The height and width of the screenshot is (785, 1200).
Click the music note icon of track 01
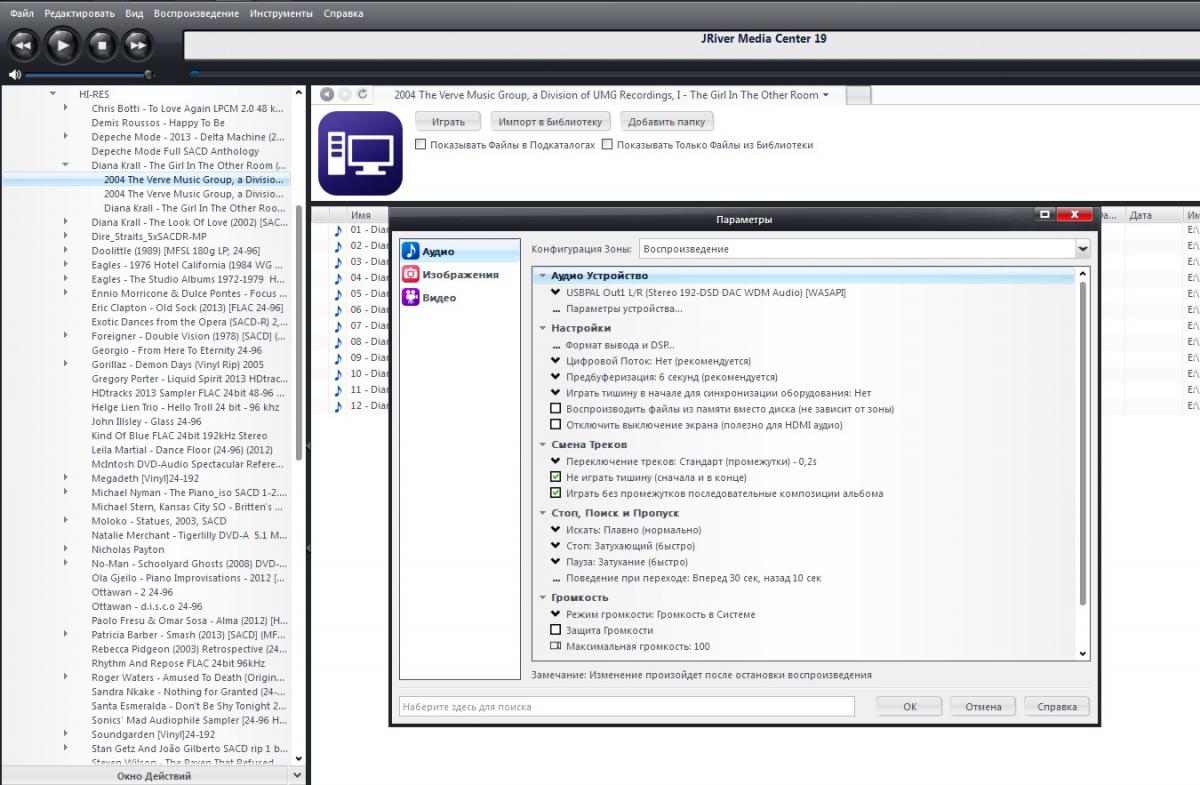tap(338, 230)
